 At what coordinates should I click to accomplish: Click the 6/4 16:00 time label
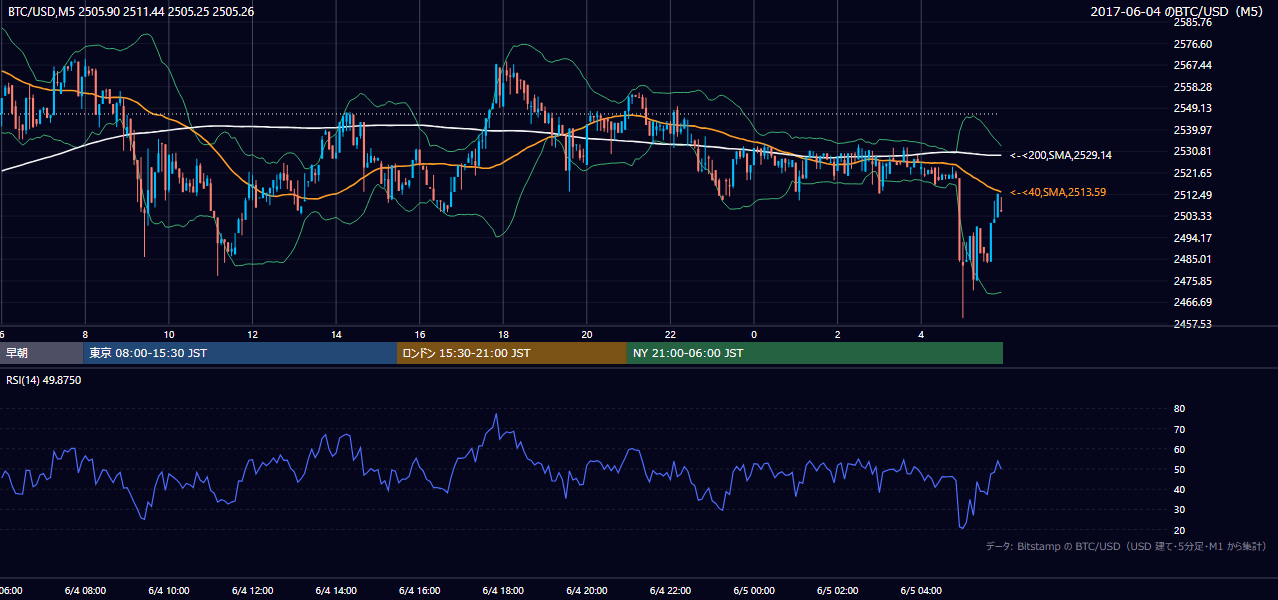click(420, 591)
